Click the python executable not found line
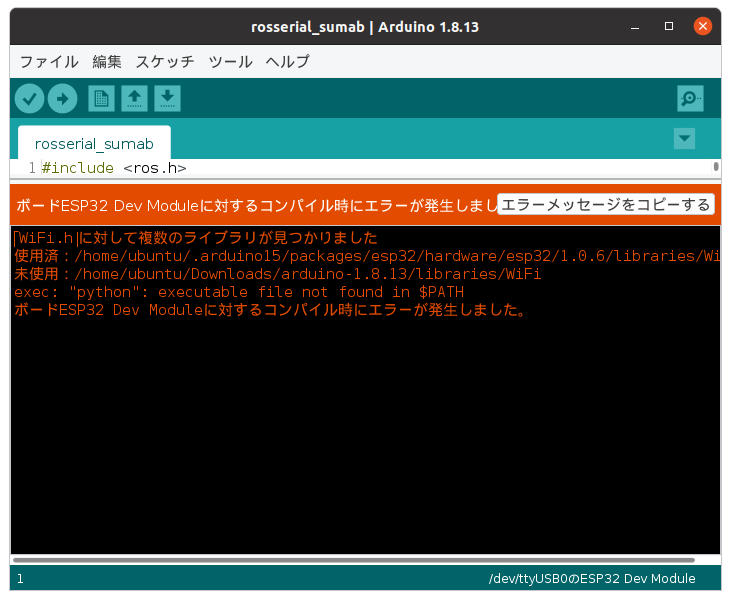Screen dimensions: 731x600 tap(239, 292)
